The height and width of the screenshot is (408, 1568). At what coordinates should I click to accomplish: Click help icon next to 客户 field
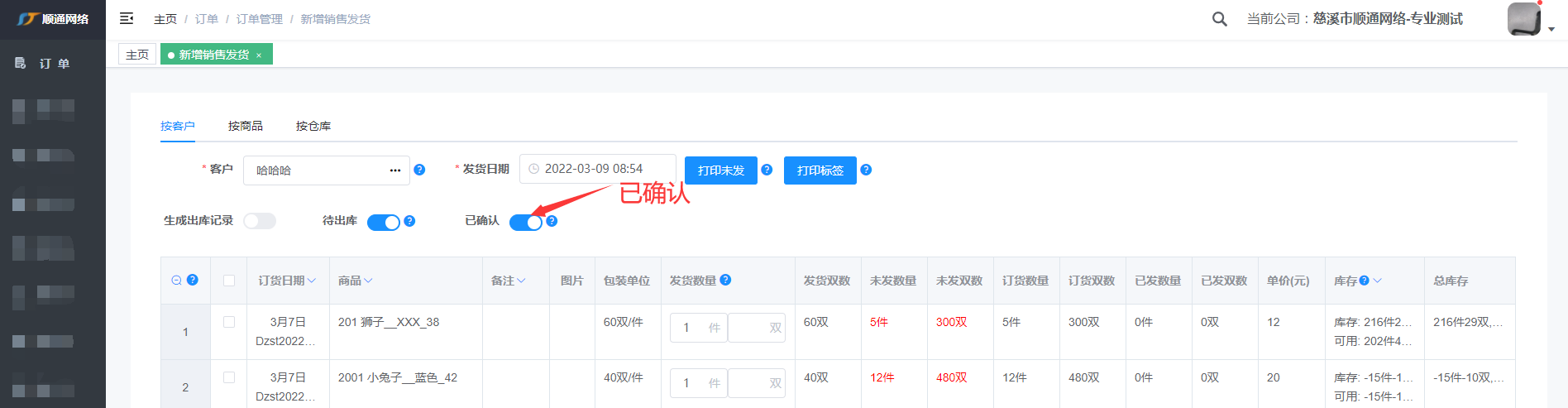click(419, 170)
